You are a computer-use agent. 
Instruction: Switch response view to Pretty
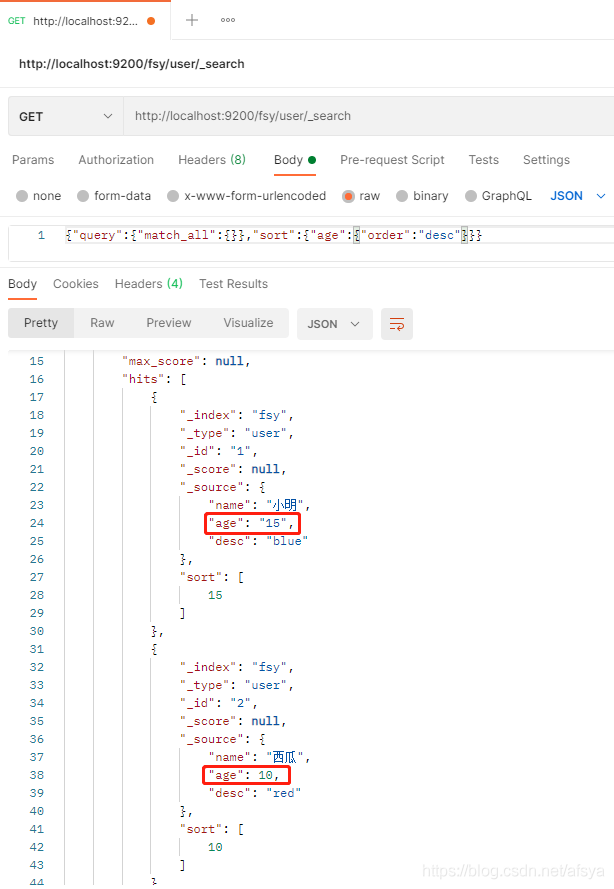[x=41, y=323]
